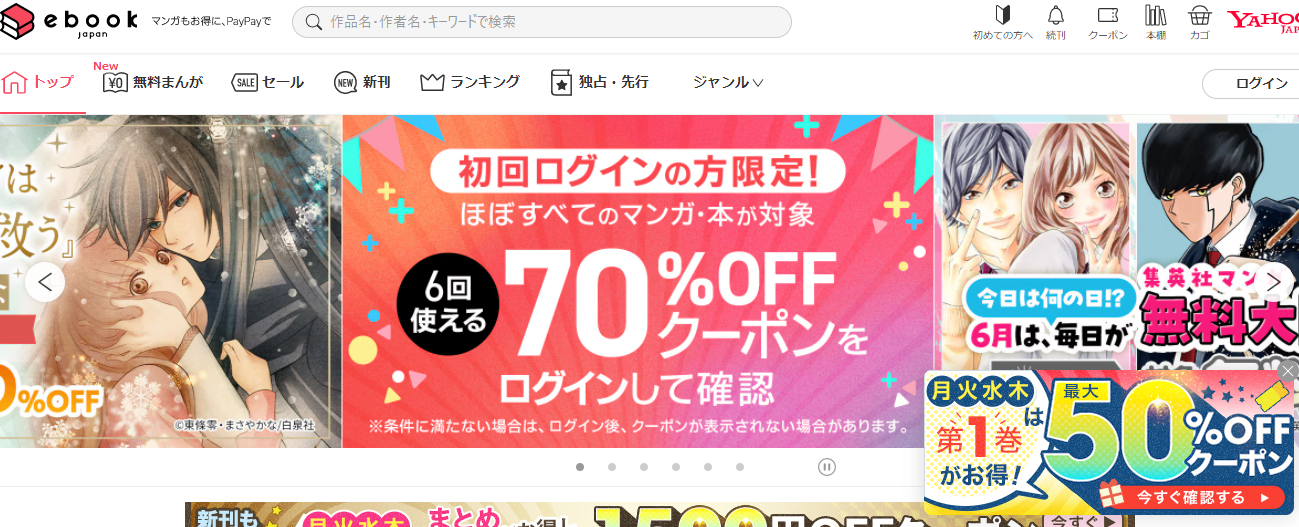Open the 初めての方へ beginner guide icon
Viewport: 1299px width, 527px height.
click(x=1003, y=23)
